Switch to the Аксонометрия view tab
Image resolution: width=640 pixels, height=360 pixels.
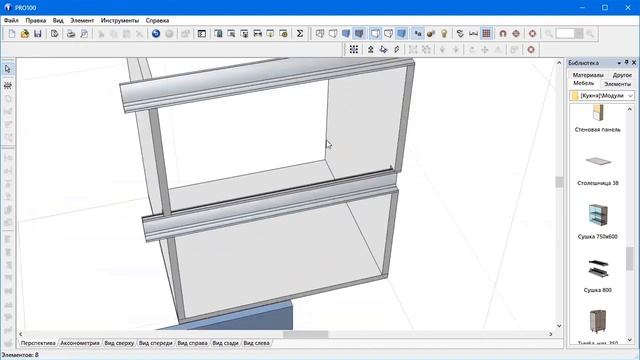point(80,343)
